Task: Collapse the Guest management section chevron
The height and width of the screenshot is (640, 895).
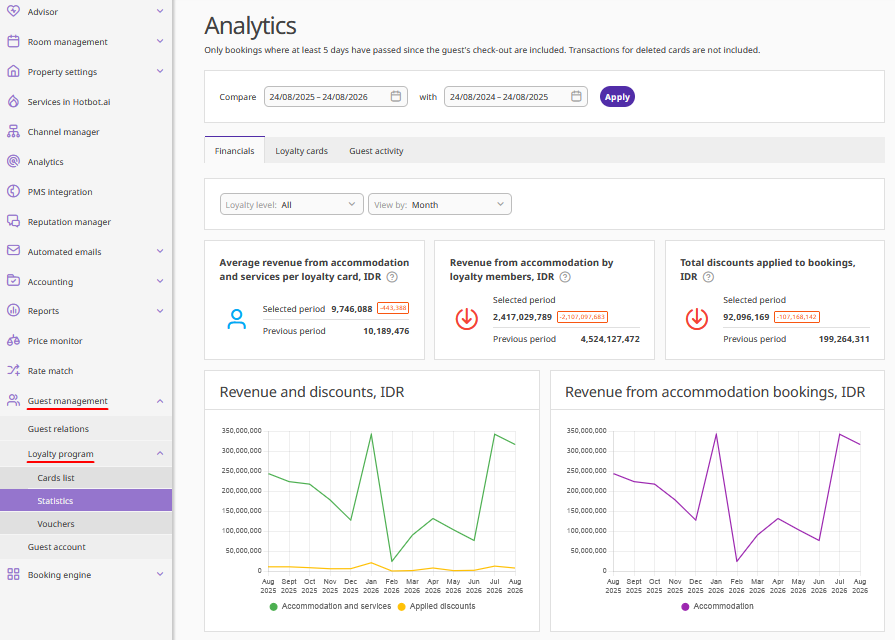Action: pyautogui.click(x=160, y=401)
